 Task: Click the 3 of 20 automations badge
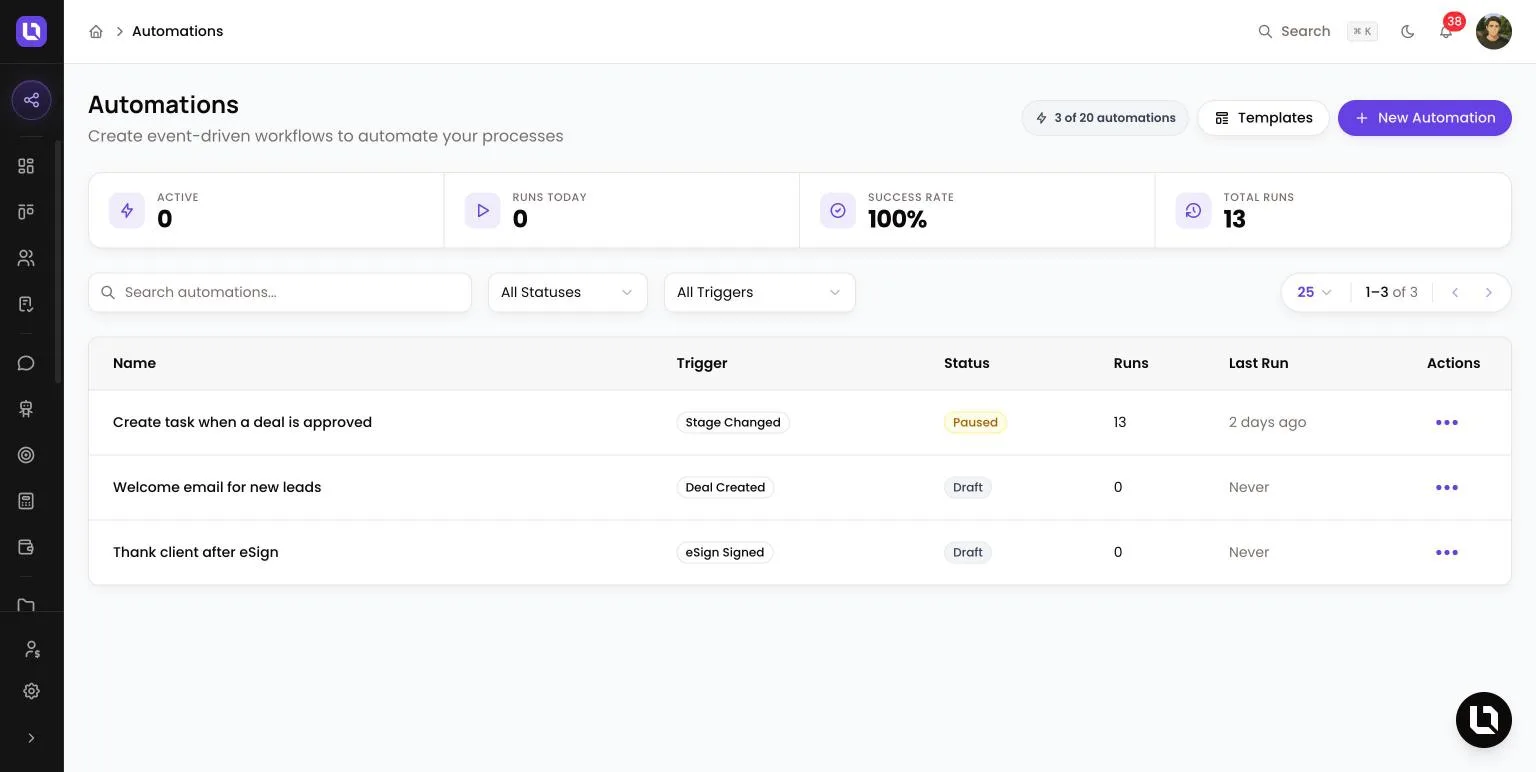1105,118
